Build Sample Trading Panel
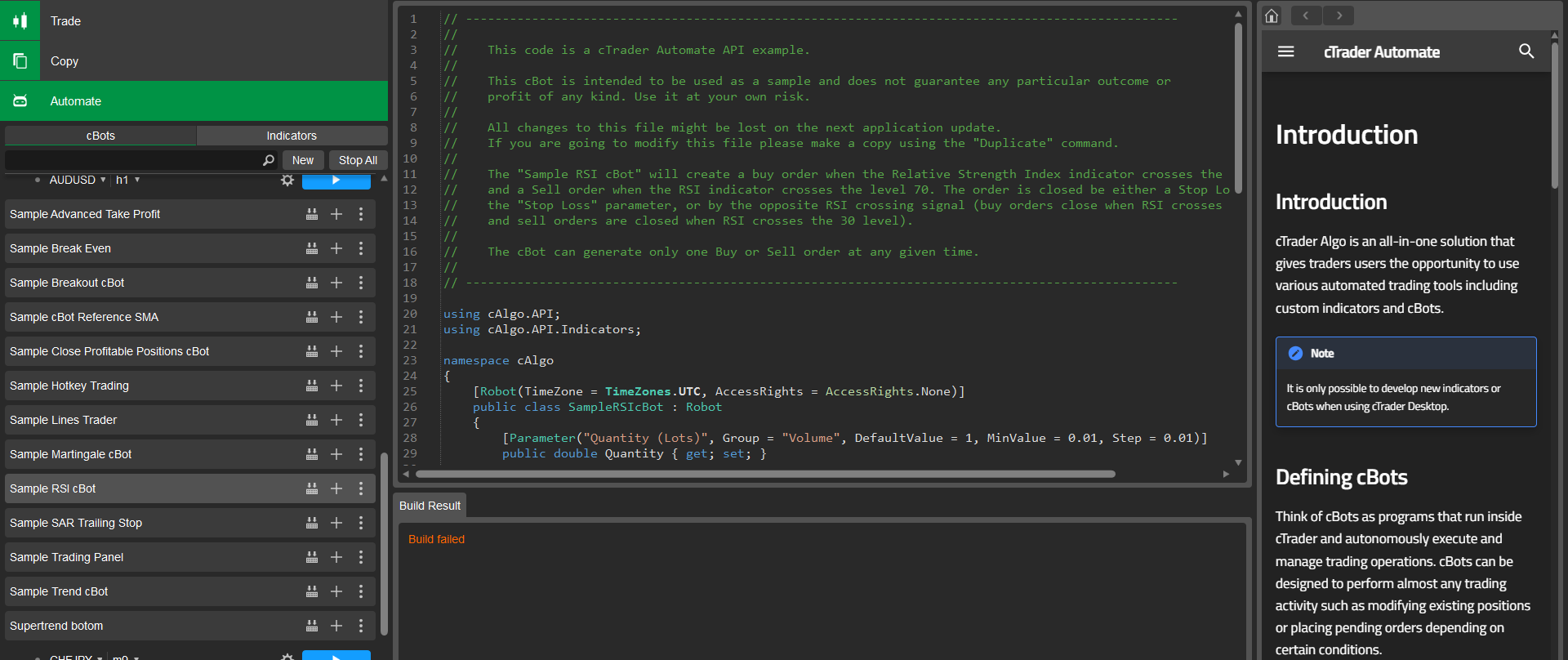 pyautogui.click(x=312, y=557)
